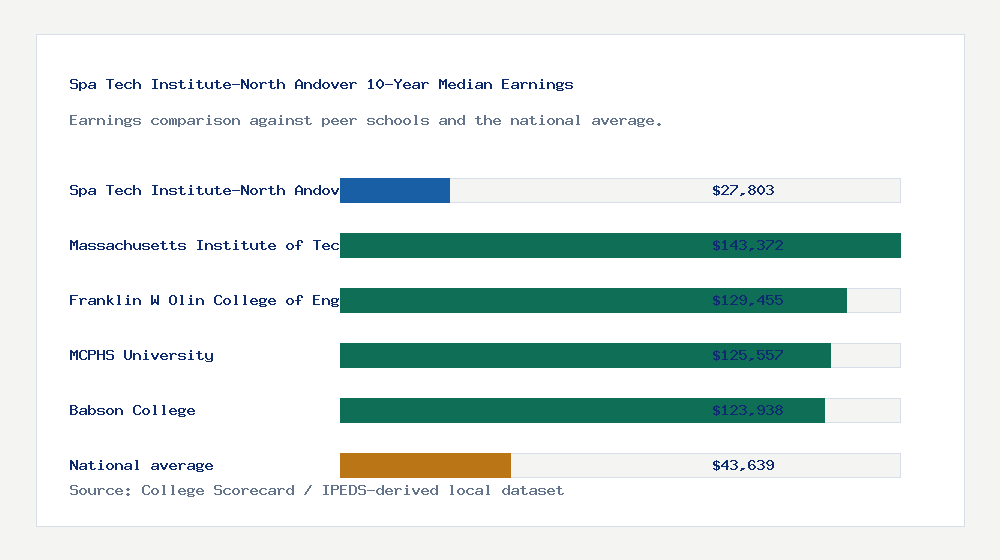The width and height of the screenshot is (1000, 560).
Task: Select the 'Spa Tech Institute-North Andov' row label
Action: tap(204, 190)
